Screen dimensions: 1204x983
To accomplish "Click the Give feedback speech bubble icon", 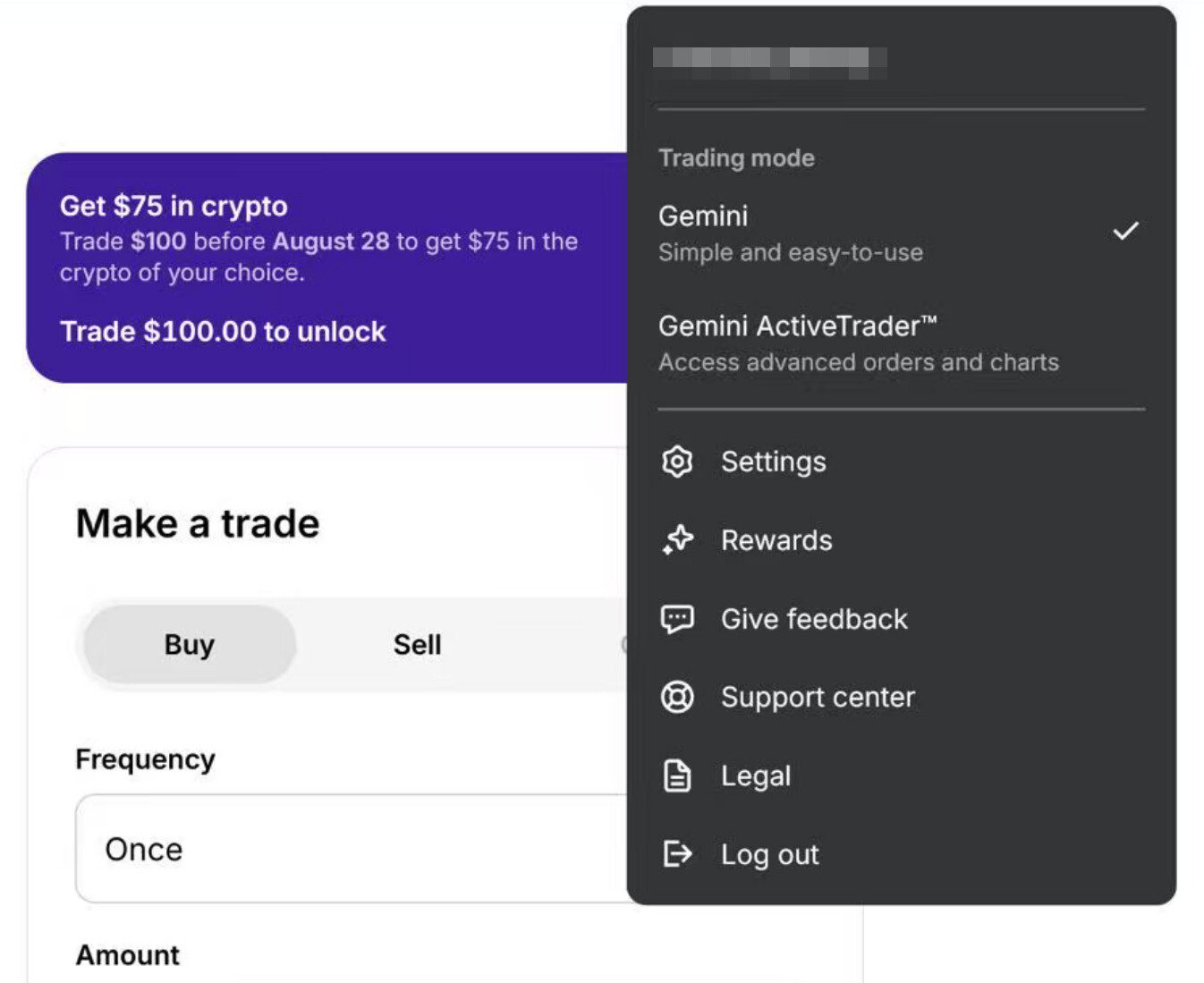I will pyautogui.click(x=677, y=619).
